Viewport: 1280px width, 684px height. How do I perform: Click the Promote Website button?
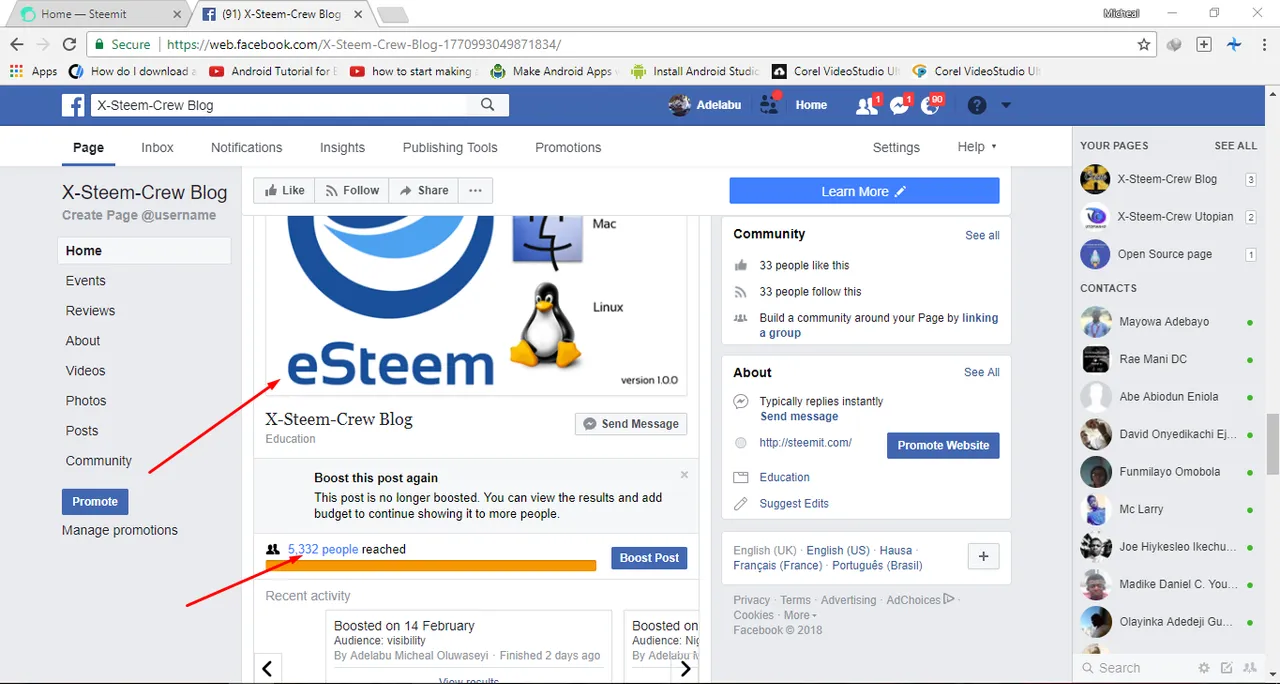[943, 445]
